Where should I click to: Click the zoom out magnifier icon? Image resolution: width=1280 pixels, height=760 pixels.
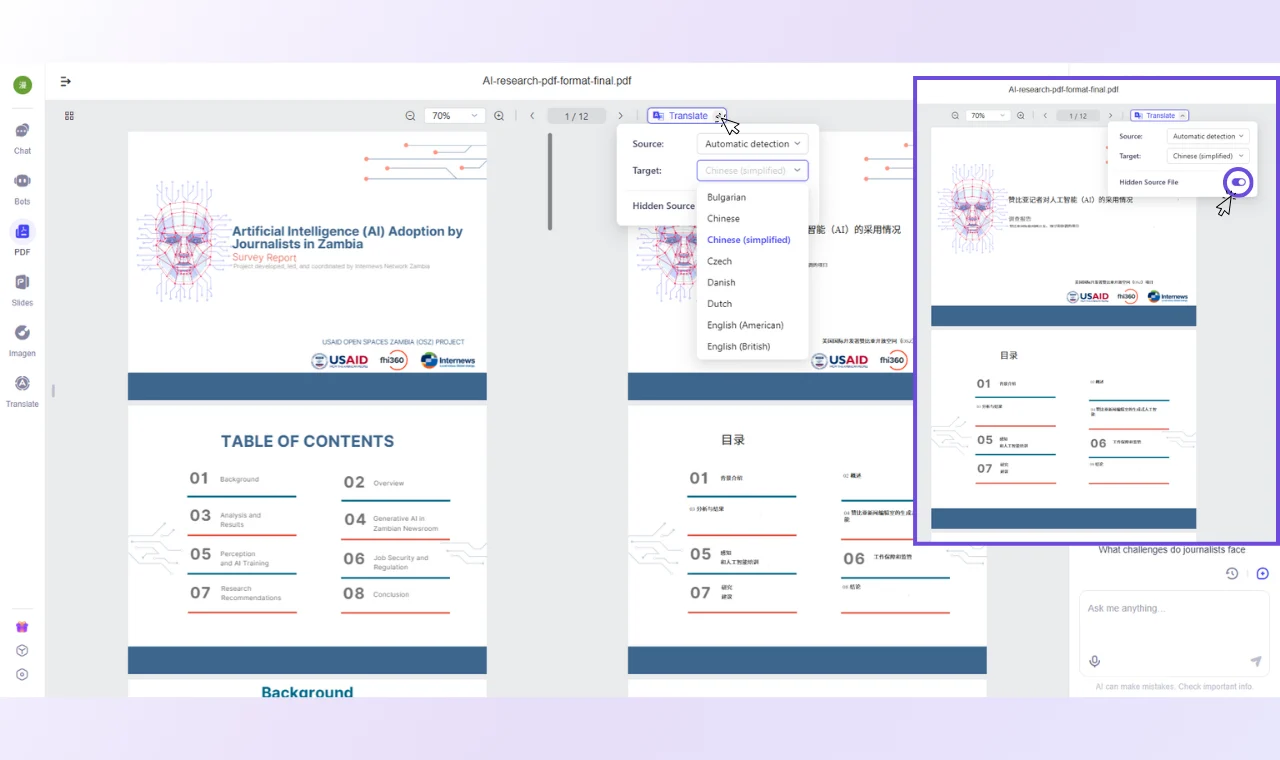tap(410, 116)
